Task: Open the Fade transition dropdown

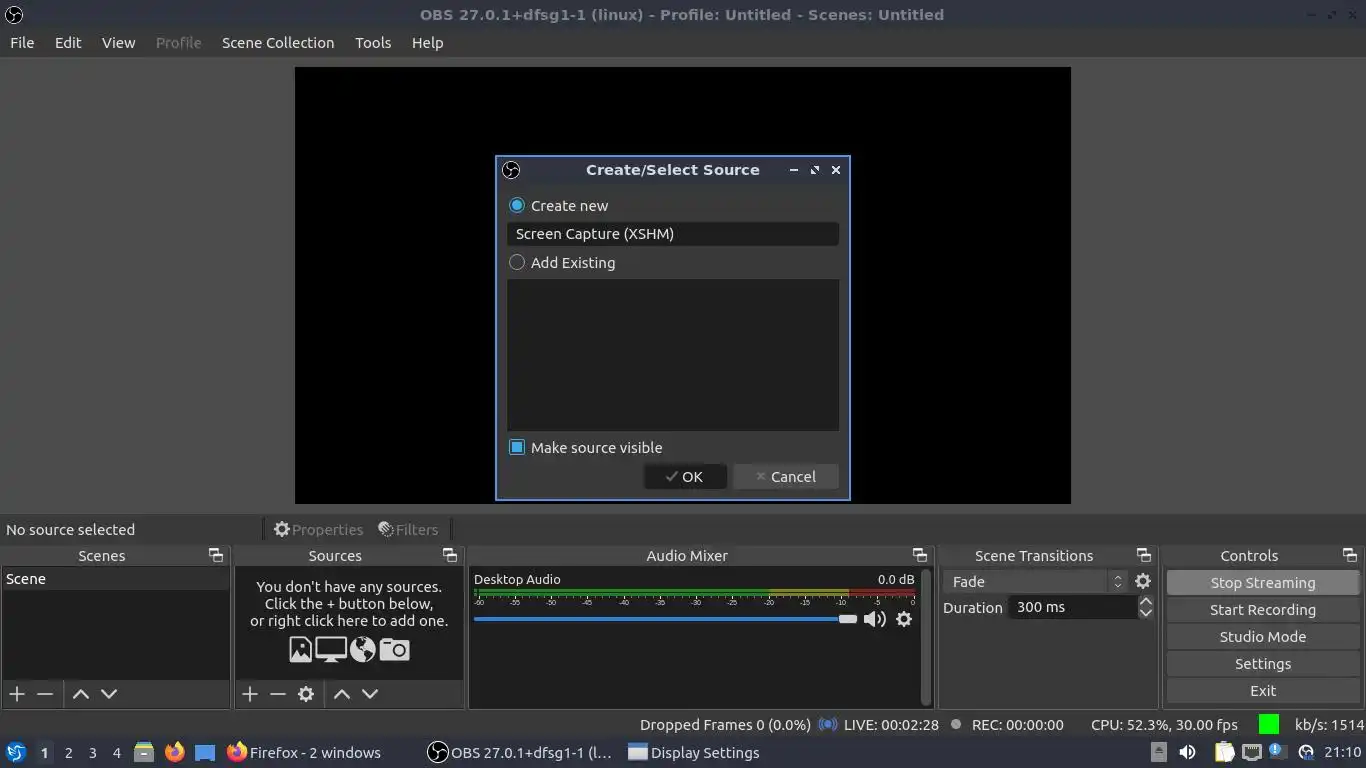Action: (x=1035, y=581)
